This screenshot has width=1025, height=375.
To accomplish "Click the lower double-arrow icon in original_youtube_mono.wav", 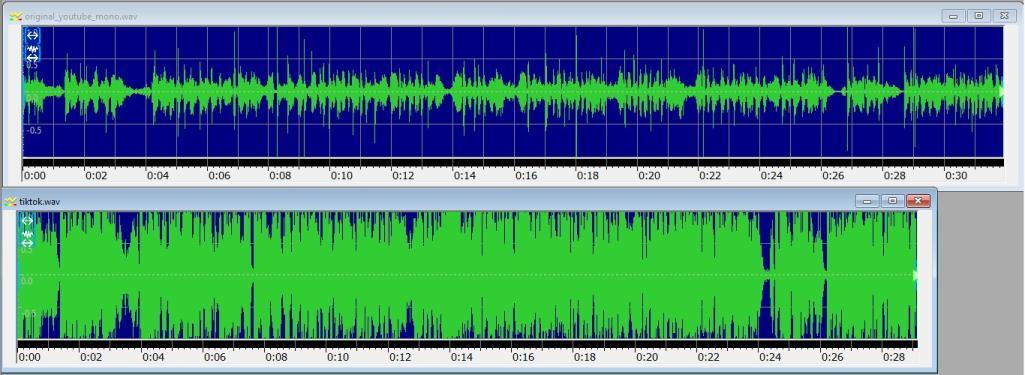I will [33, 58].
